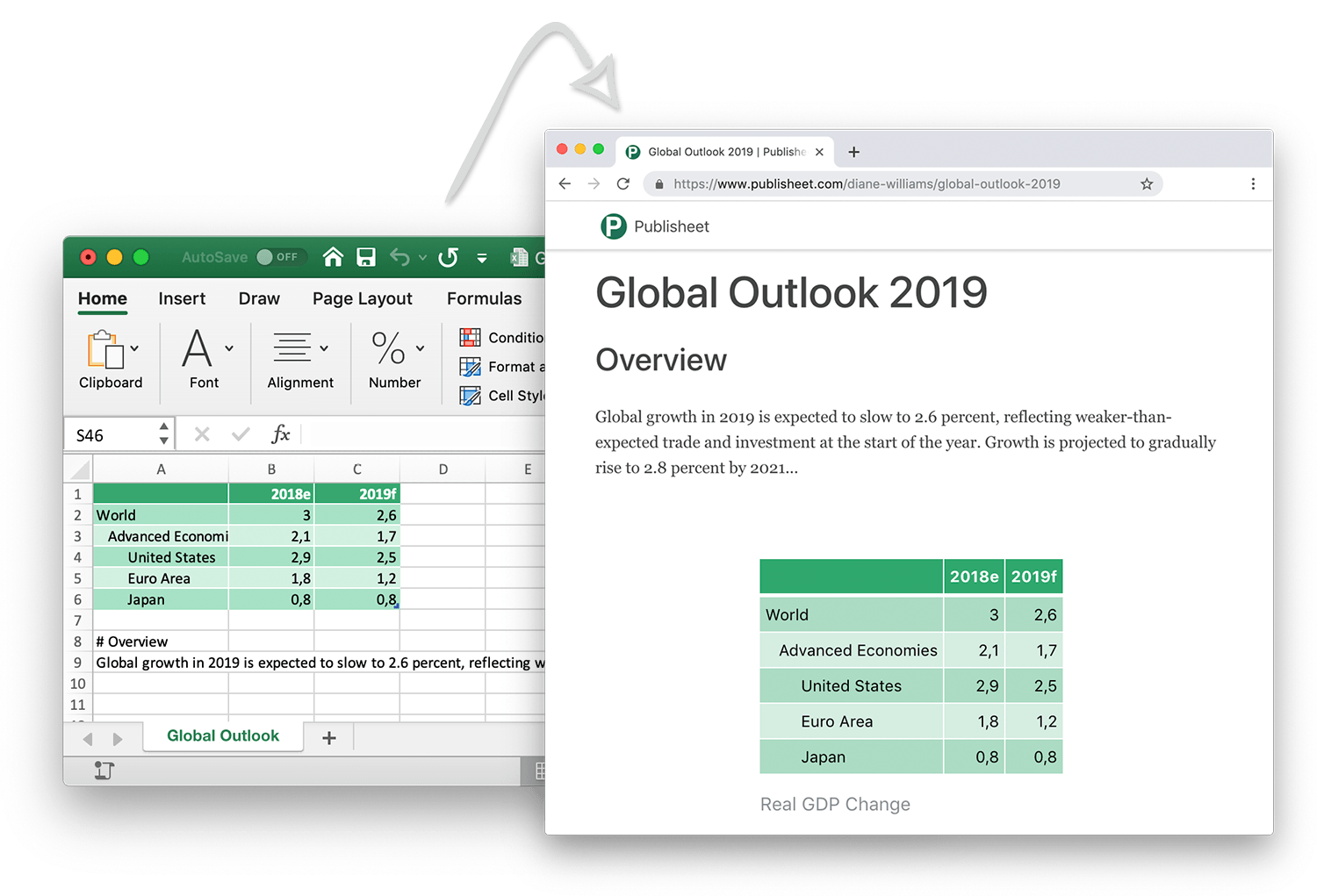Bookmark page with the star icon
The image size is (1317, 896).
point(1147,183)
